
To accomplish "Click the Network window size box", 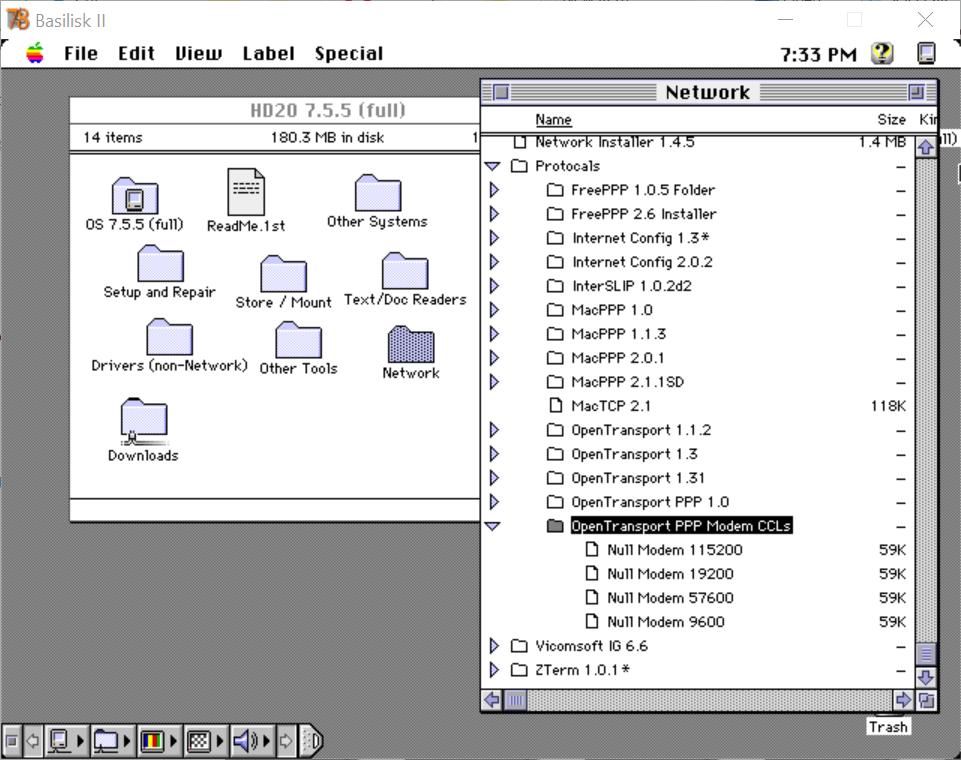I will 926,700.
